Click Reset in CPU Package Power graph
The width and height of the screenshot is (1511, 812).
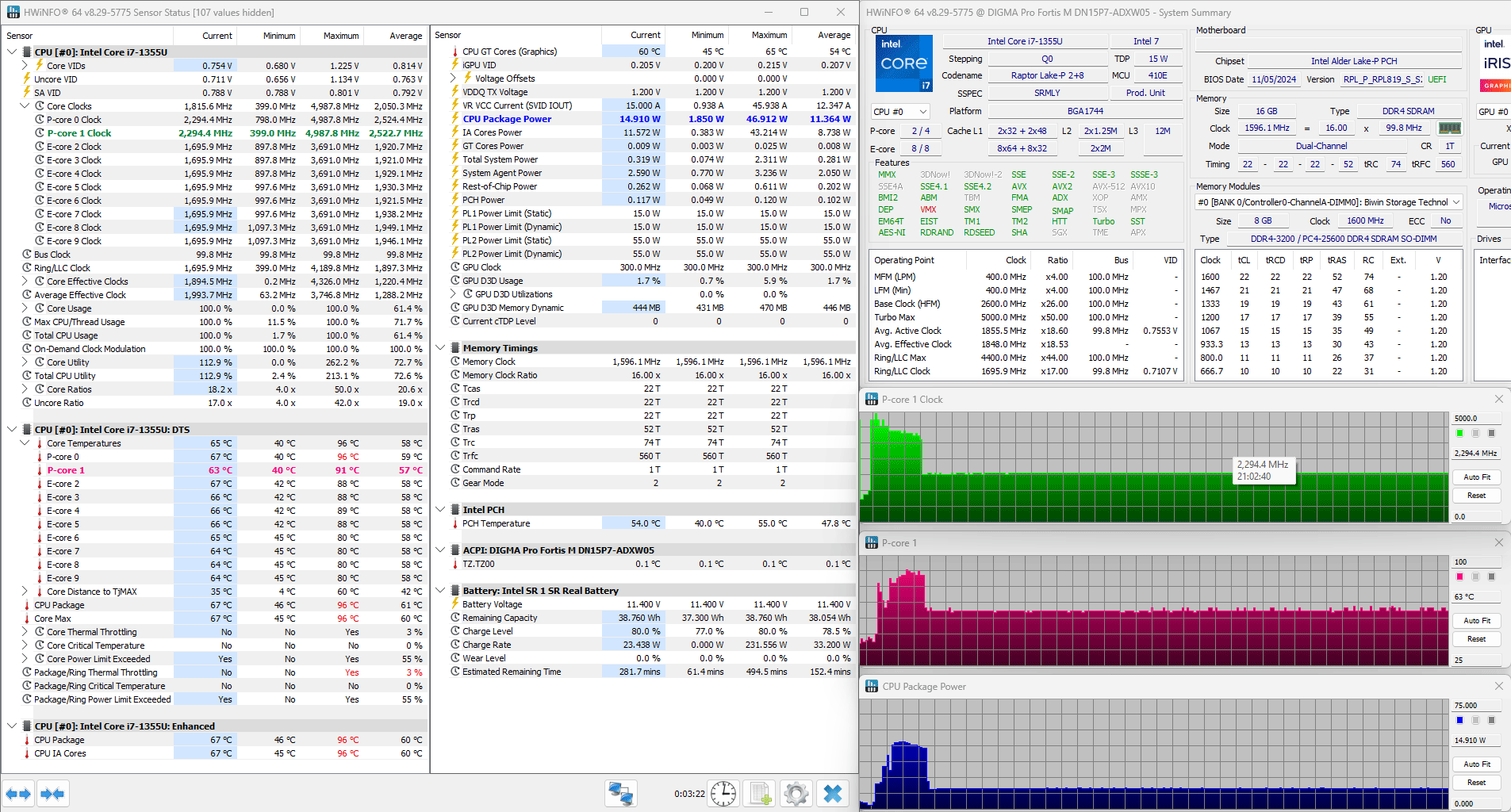click(1477, 783)
